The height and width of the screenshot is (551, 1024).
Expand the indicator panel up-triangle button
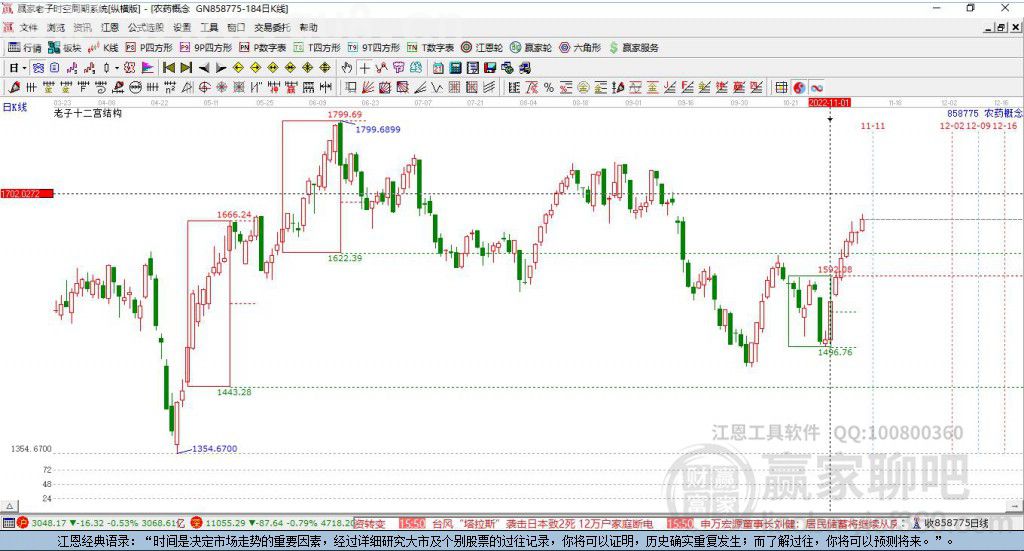(x=10, y=506)
